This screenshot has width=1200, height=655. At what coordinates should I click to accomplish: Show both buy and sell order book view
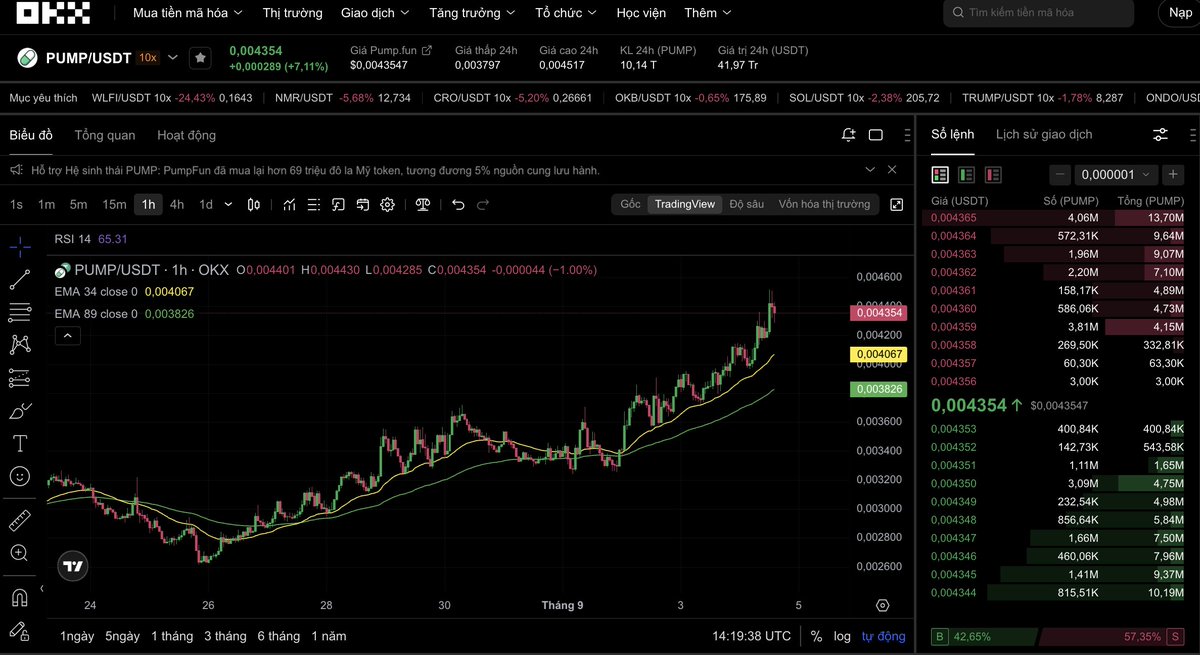(x=940, y=175)
